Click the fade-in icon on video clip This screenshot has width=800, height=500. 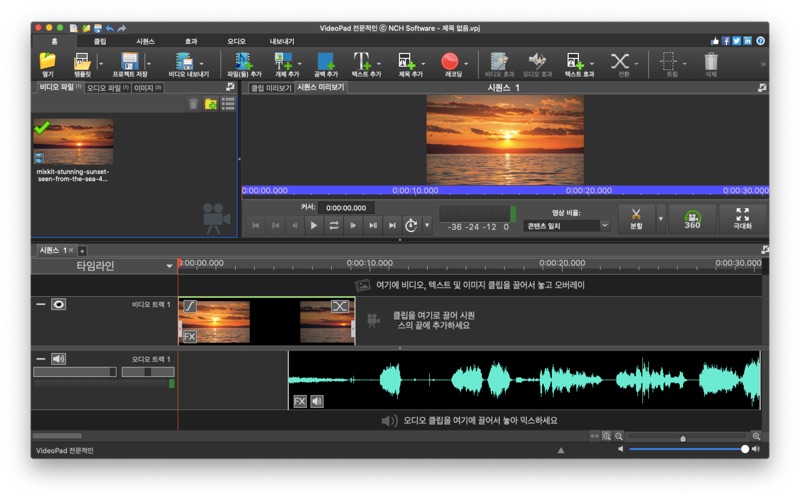click(x=190, y=306)
